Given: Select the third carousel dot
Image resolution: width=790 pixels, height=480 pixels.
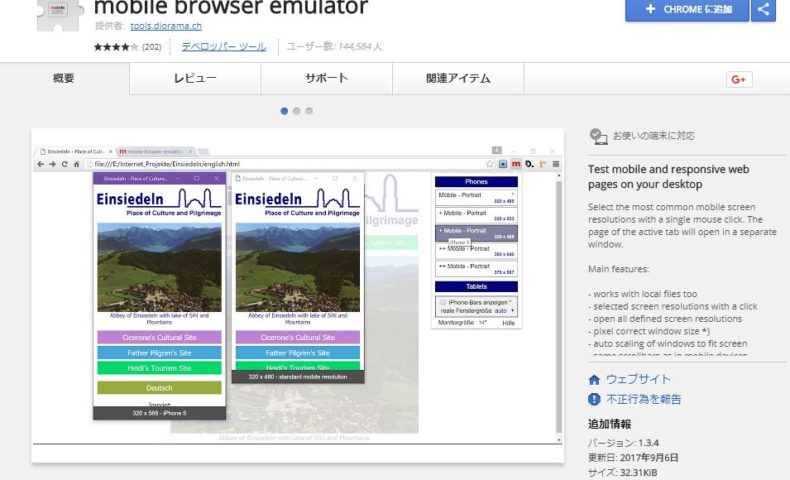Looking at the screenshot, I should (309, 111).
